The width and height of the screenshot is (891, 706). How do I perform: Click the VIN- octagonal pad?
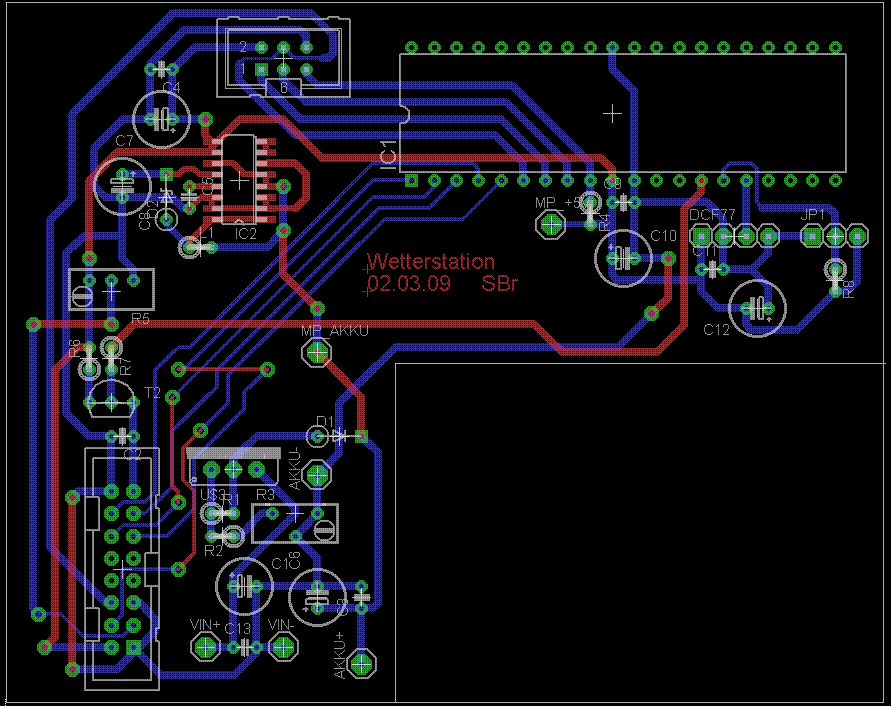pyautogui.click(x=283, y=647)
